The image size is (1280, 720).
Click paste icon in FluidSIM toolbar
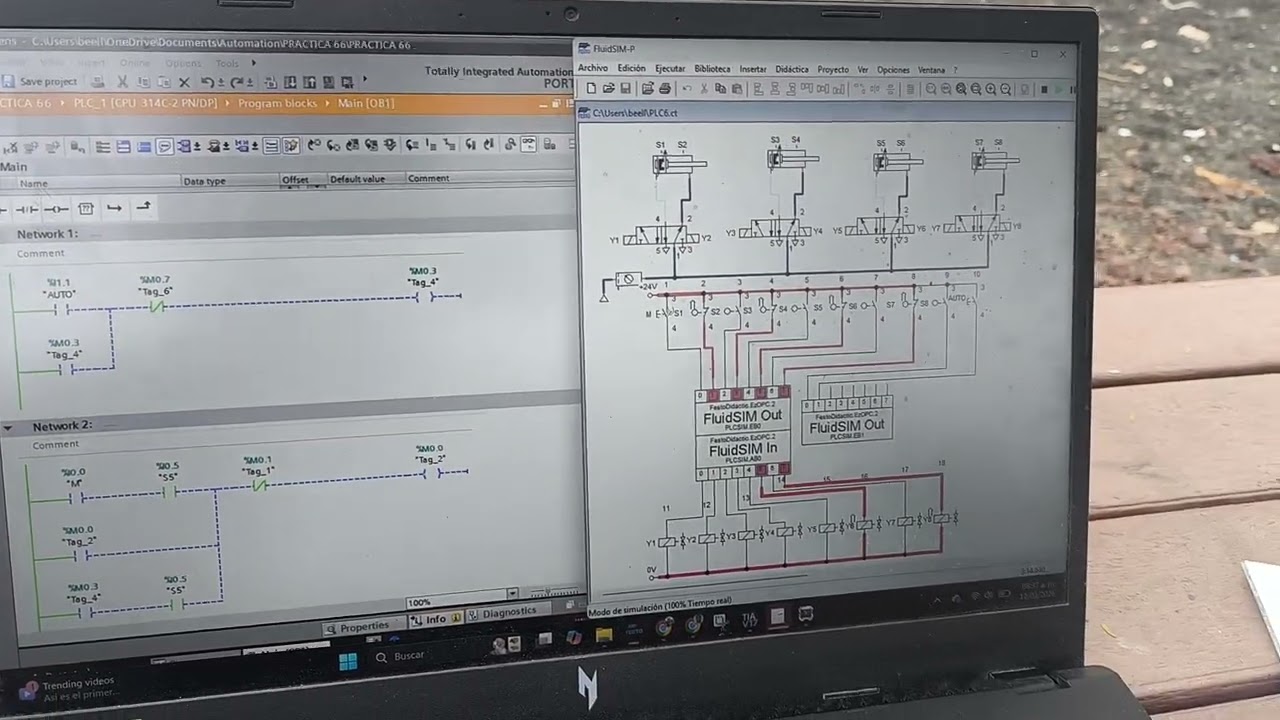[736, 89]
